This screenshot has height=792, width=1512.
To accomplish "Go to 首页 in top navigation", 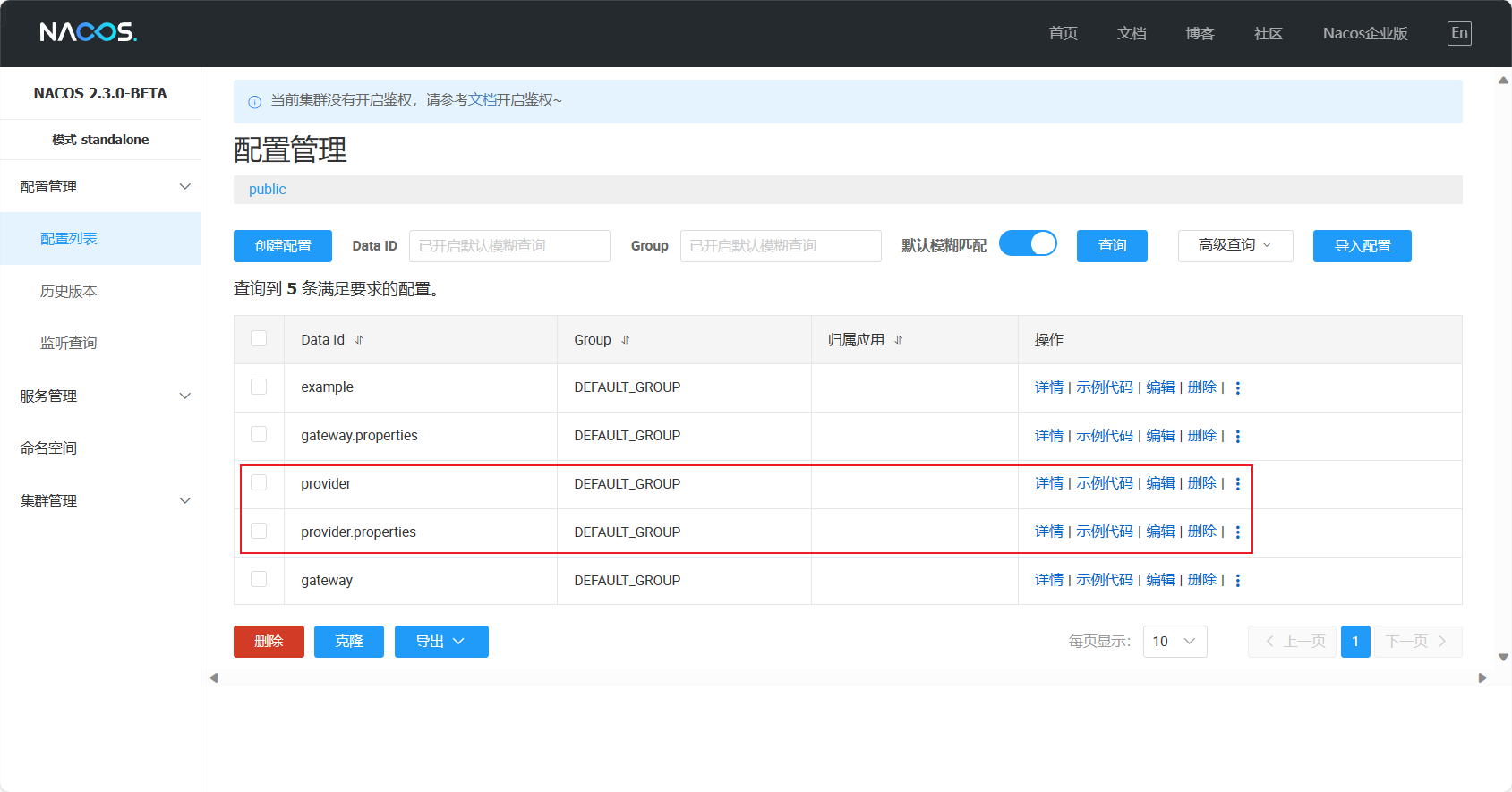I will pyautogui.click(x=1064, y=34).
